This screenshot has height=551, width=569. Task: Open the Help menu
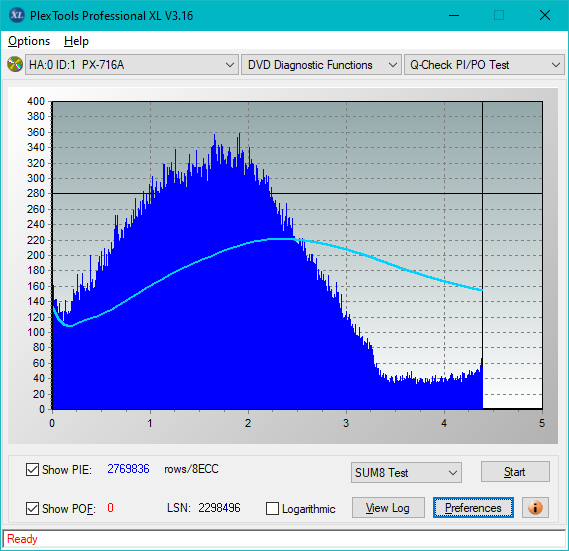(76, 41)
